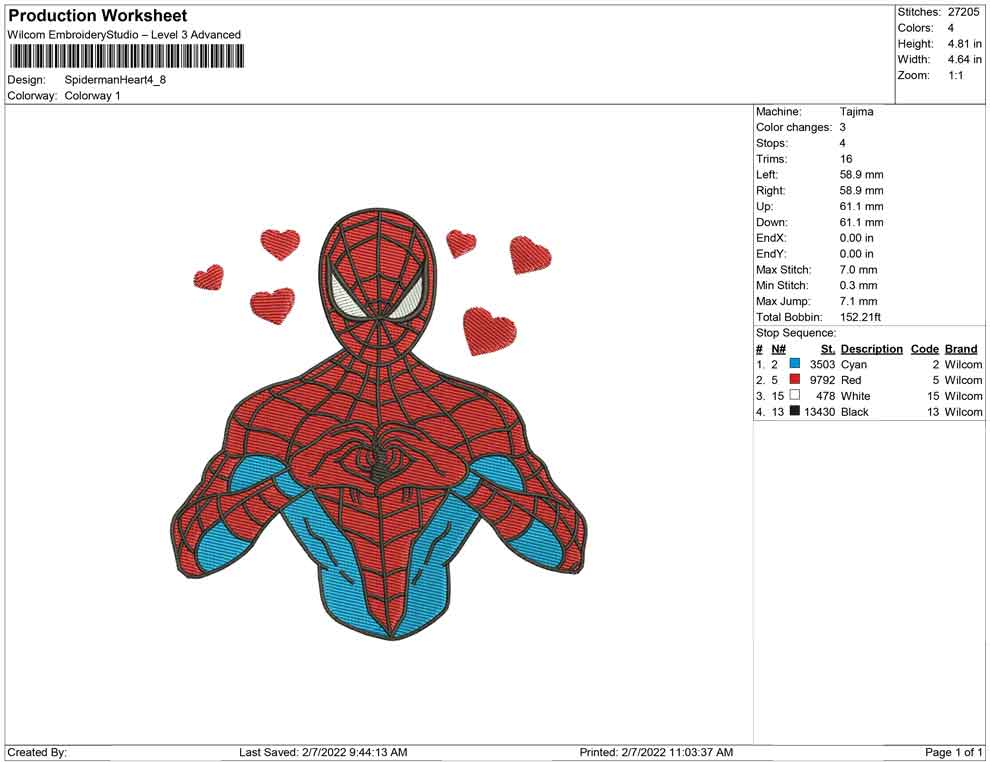Click the 'Last Saved: 2/7/2022 9:44:13 AM' text
990x762 pixels.
point(323,752)
